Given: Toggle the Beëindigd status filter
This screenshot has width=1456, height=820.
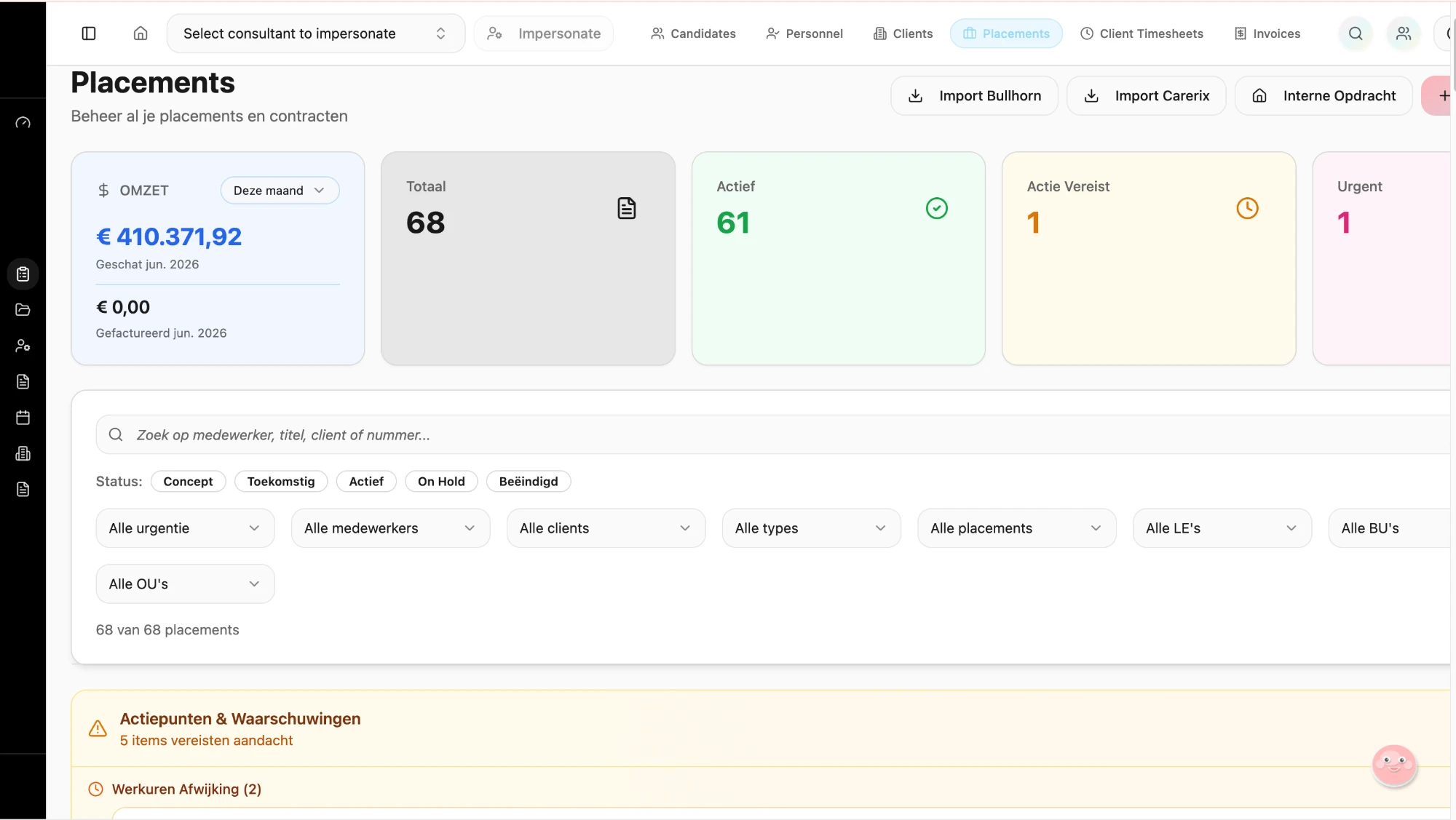Looking at the screenshot, I should click(529, 482).
